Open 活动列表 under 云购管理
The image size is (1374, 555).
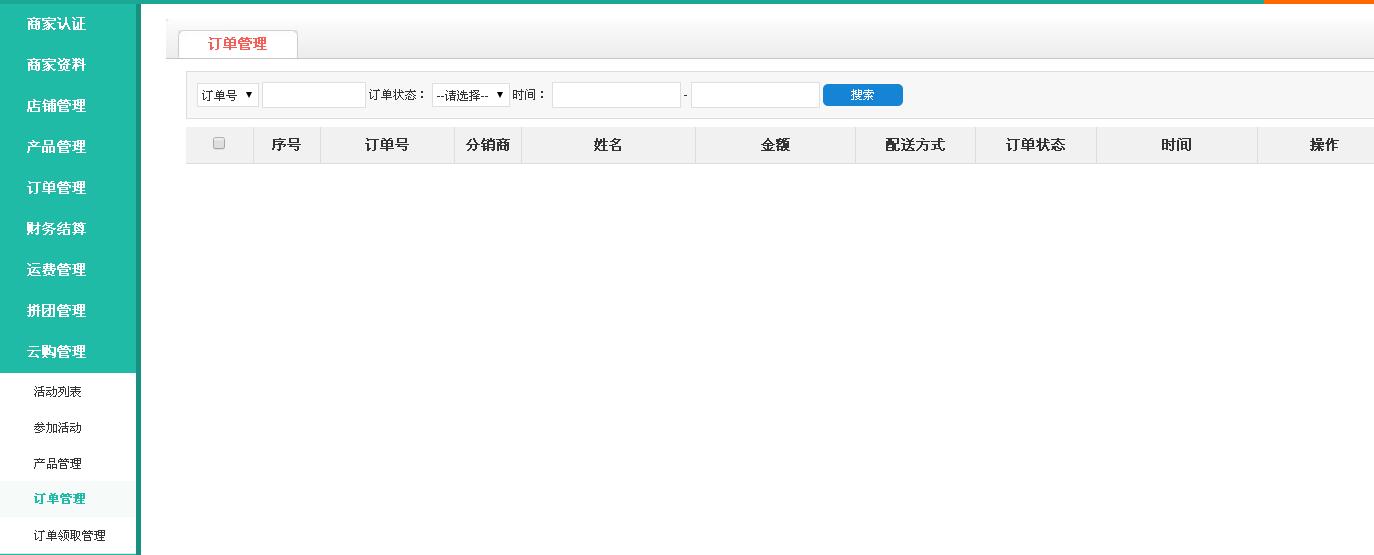pos(58,392)
